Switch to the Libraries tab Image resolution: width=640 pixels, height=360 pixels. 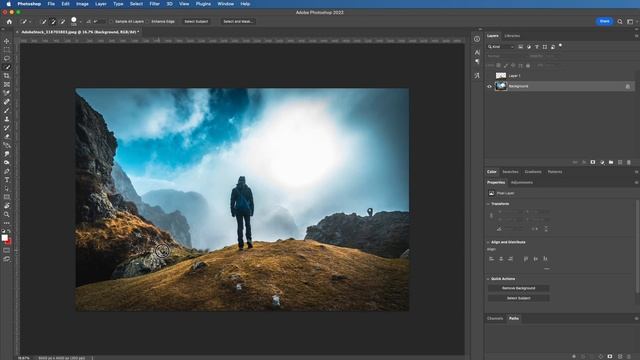[x=512, y=36]
